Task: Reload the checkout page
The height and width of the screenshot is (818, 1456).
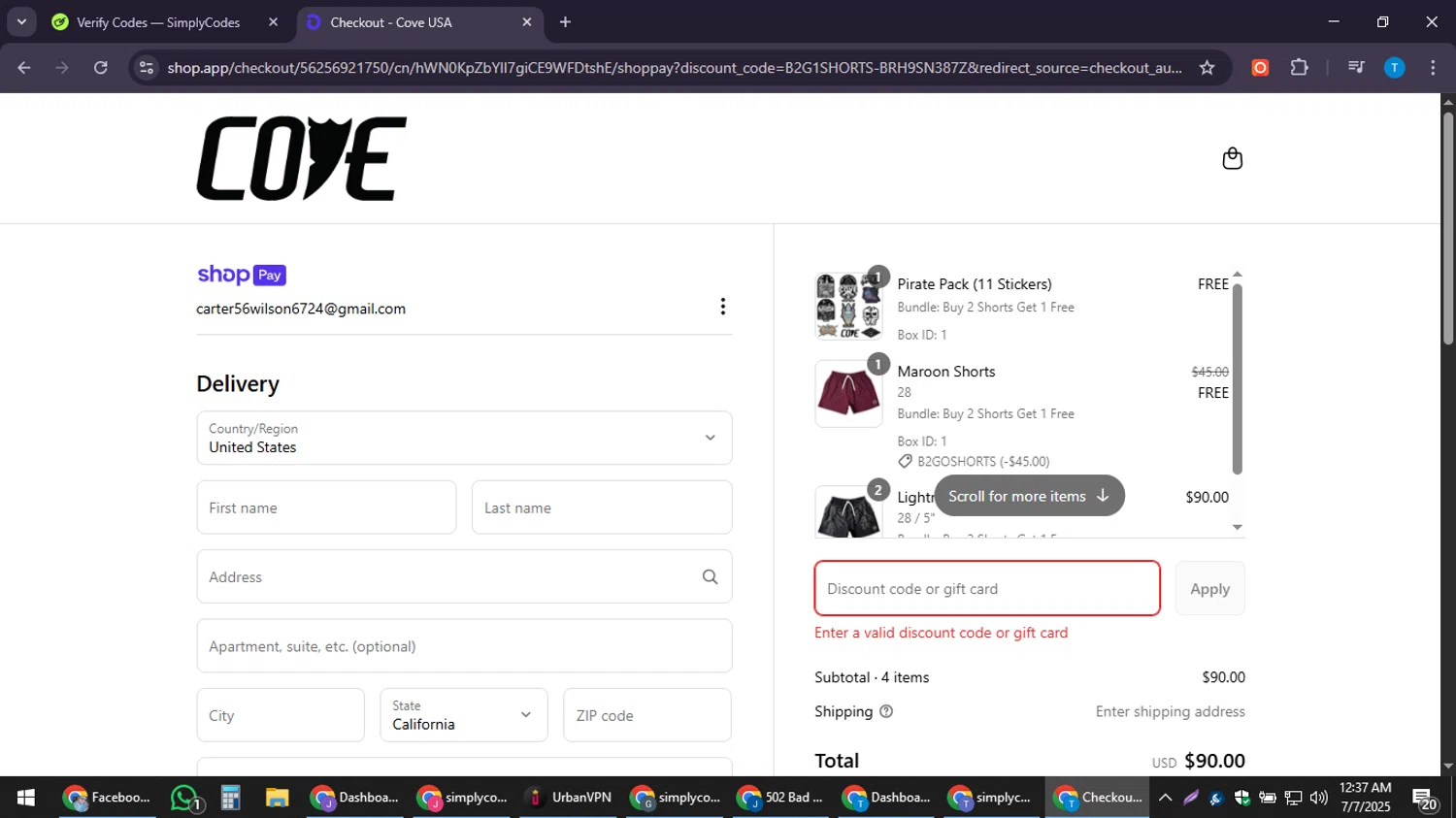Action: [101, 67]
